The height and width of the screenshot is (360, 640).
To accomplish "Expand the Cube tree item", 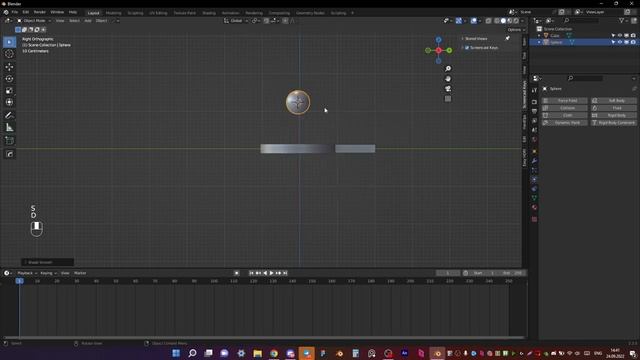I will click(x=539, y=36).
